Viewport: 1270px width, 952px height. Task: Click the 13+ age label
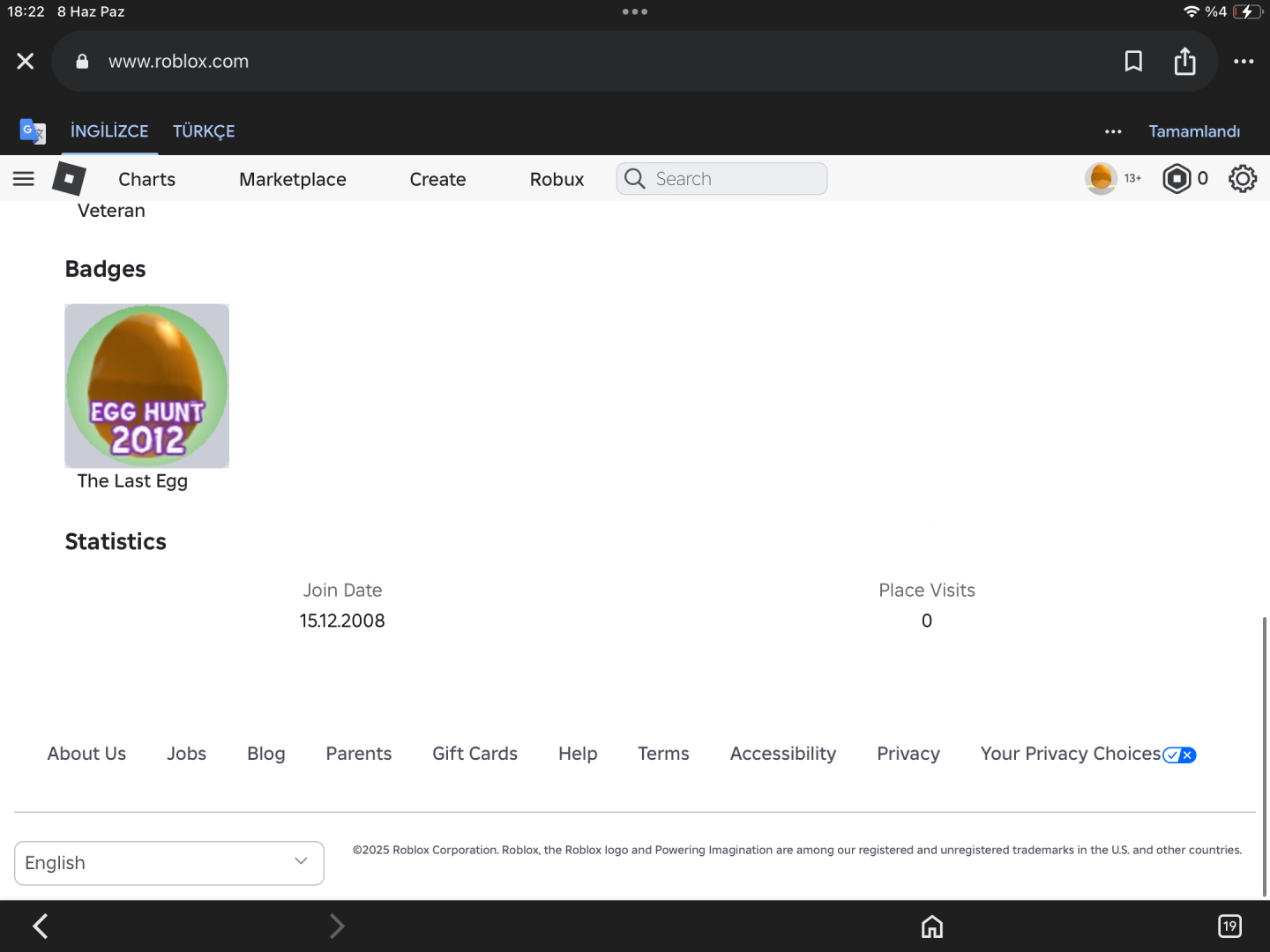point(1133,178)
